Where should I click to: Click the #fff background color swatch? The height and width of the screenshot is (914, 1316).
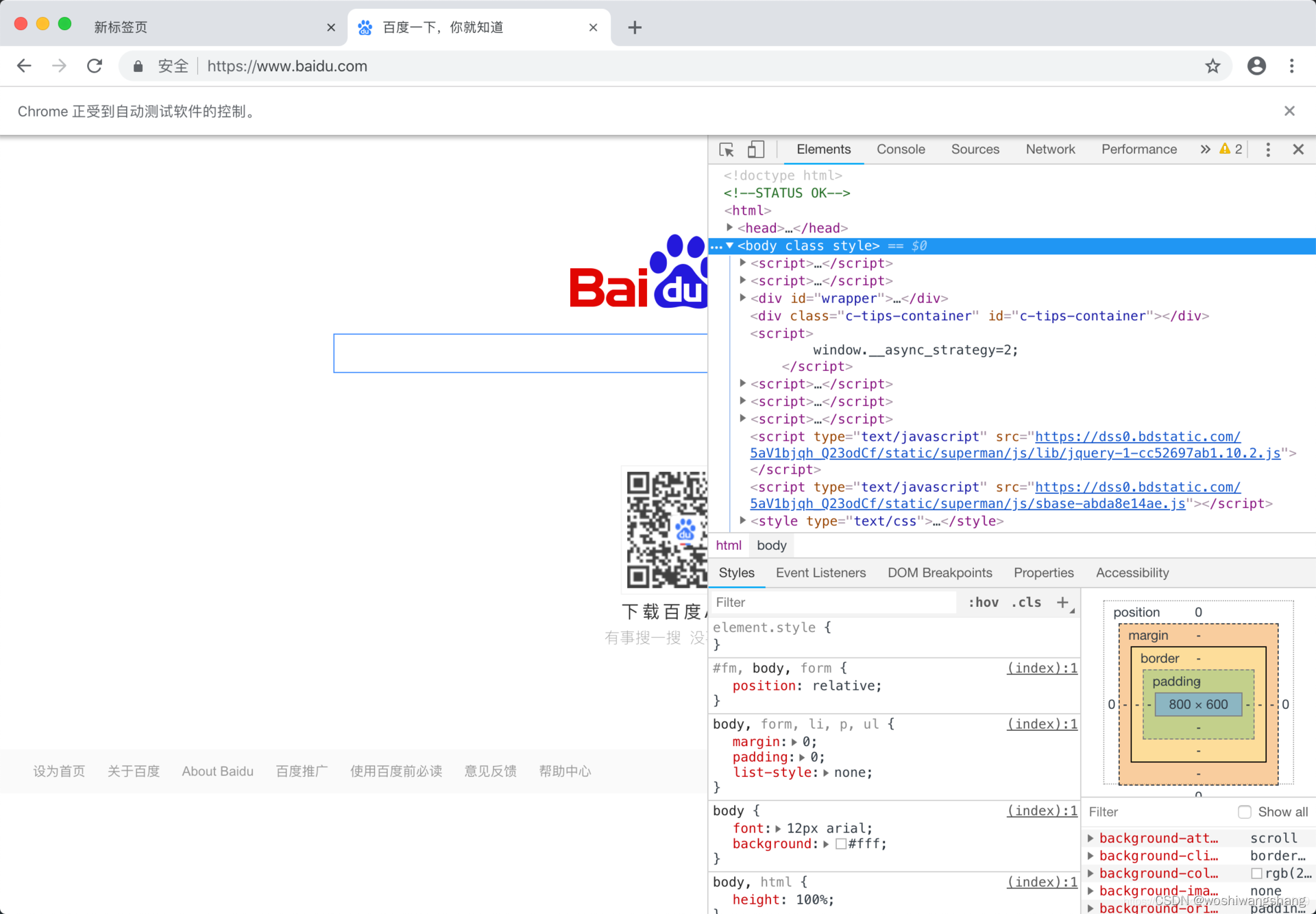coord(841,844)
